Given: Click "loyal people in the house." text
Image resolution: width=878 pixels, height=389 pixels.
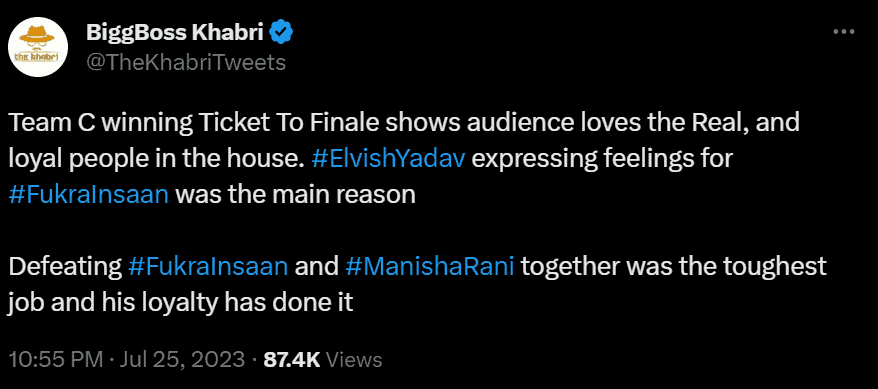Looking at the screenshot, I should pyautogui.click(x=157, y=160).
